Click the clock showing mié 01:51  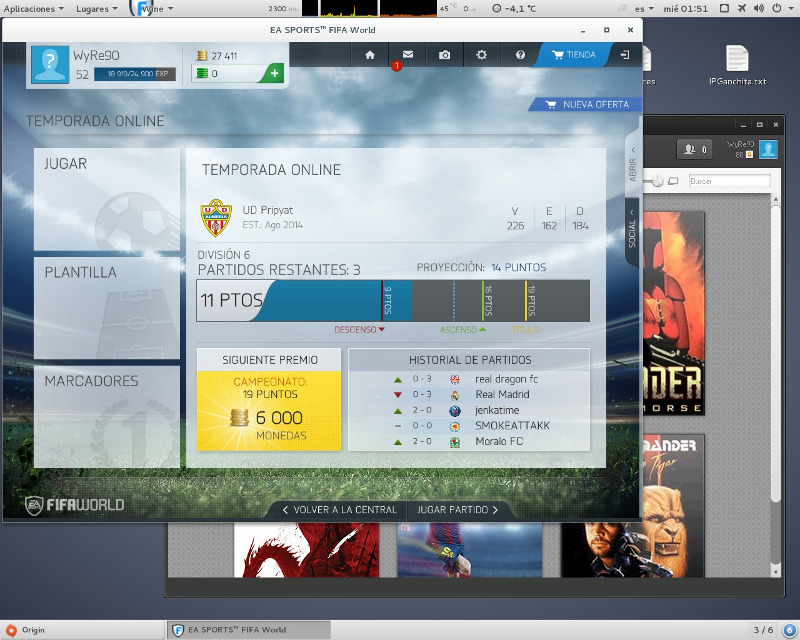(685, 9)
